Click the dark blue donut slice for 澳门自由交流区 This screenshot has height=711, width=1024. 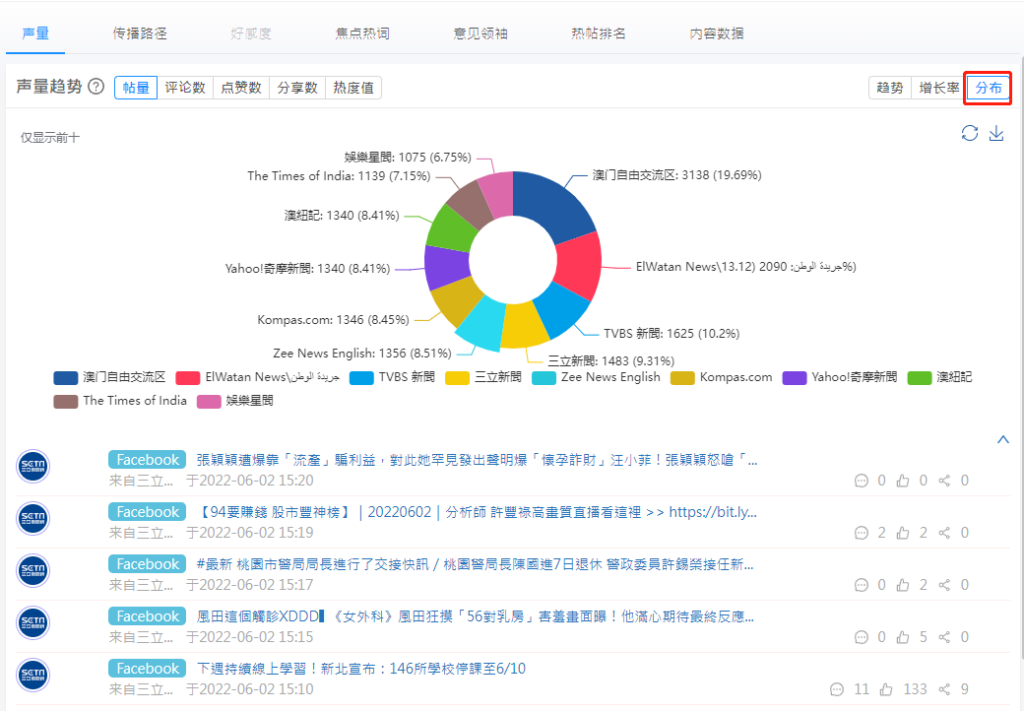[x=560, y=208]
